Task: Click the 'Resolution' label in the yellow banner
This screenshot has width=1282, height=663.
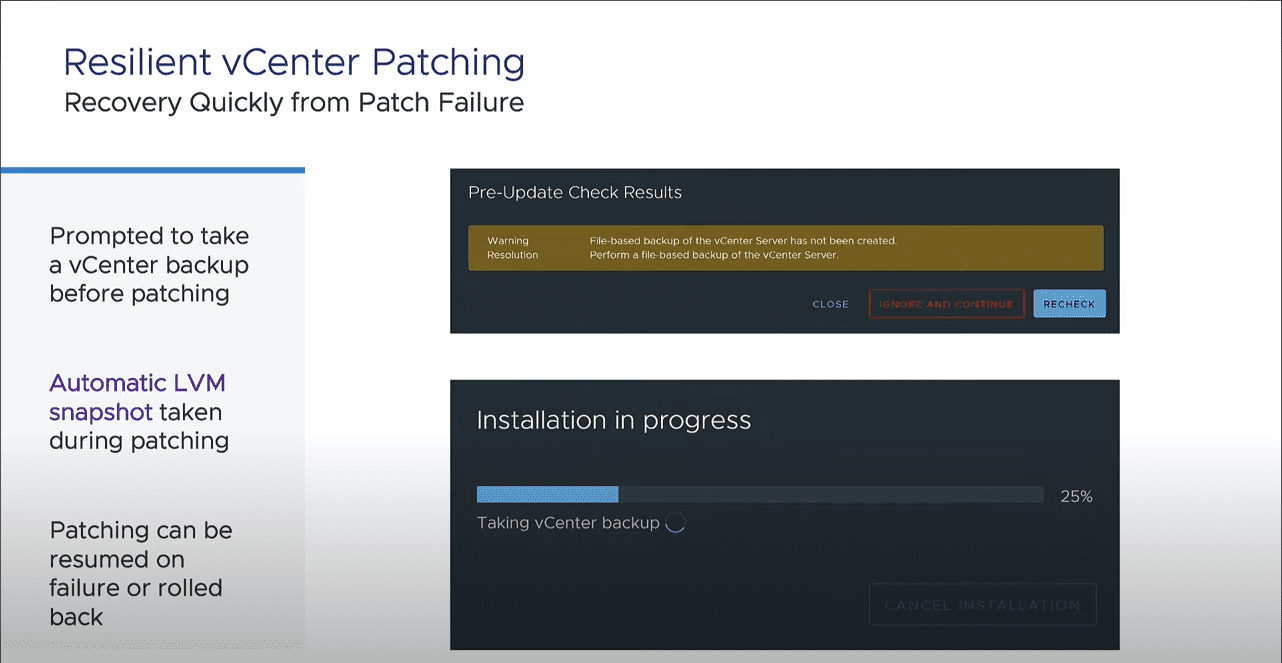Action: [x=513, y=255]
